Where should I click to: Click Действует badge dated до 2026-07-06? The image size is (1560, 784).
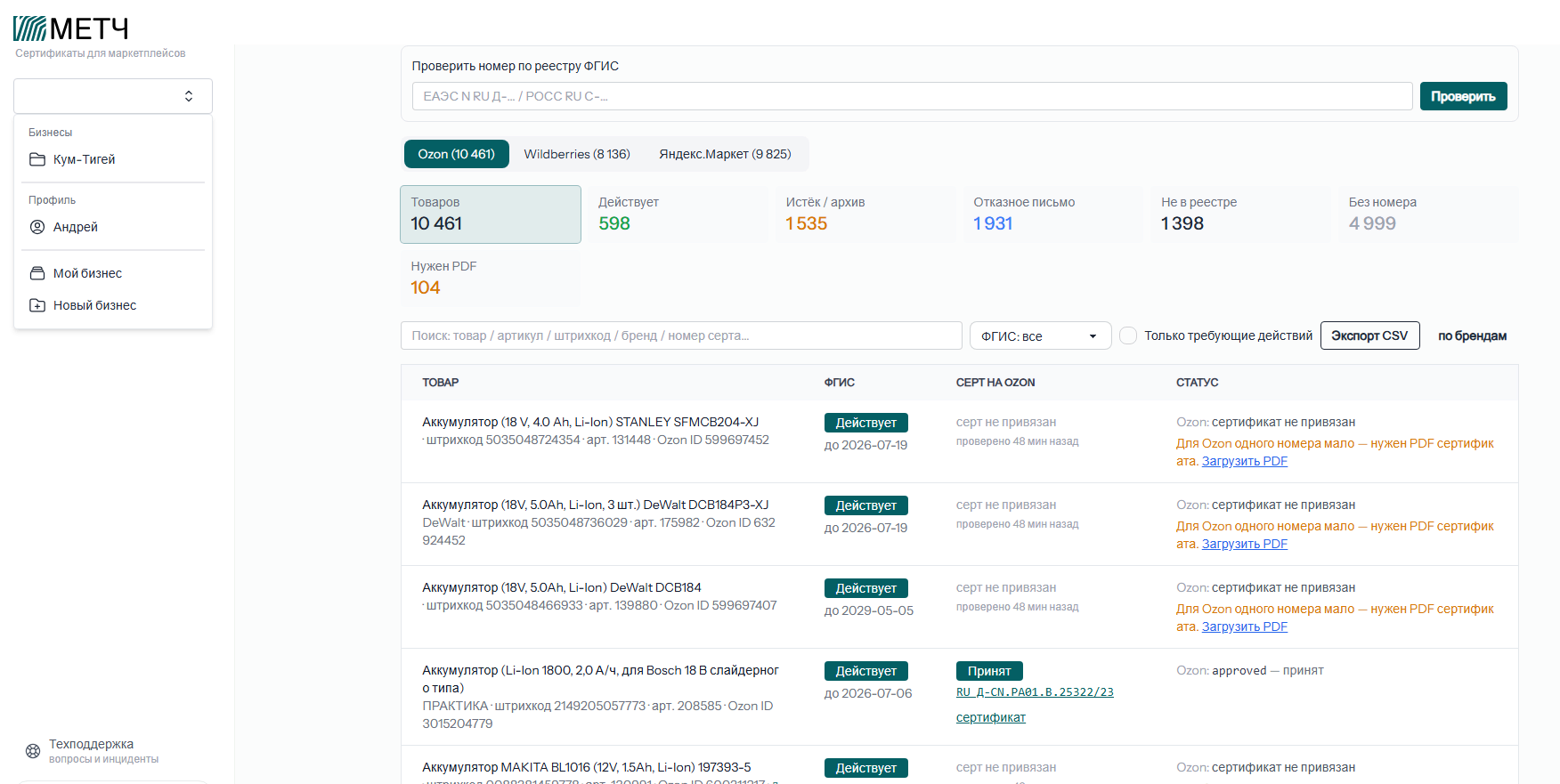[x=866, y=671]
